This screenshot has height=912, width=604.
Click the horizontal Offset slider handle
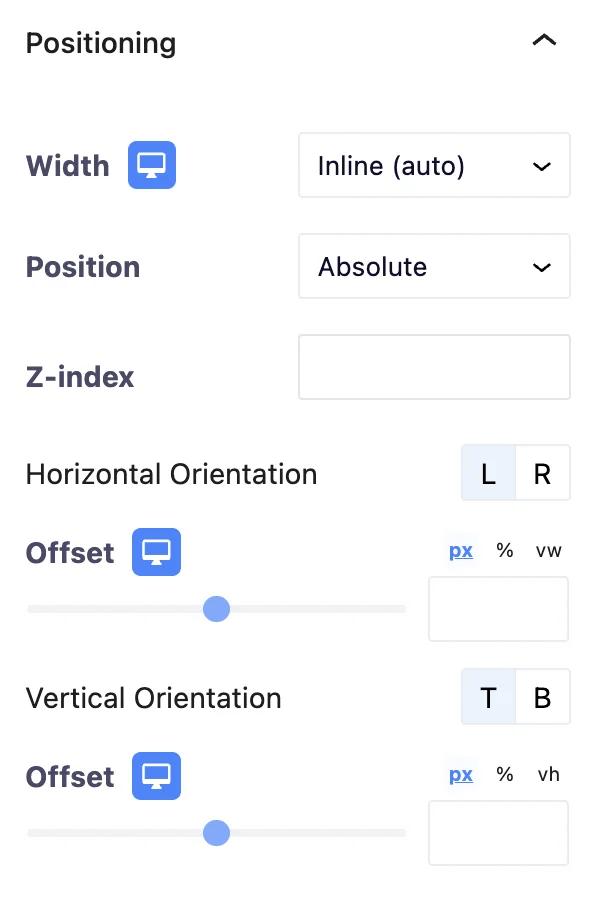(216, 608)
